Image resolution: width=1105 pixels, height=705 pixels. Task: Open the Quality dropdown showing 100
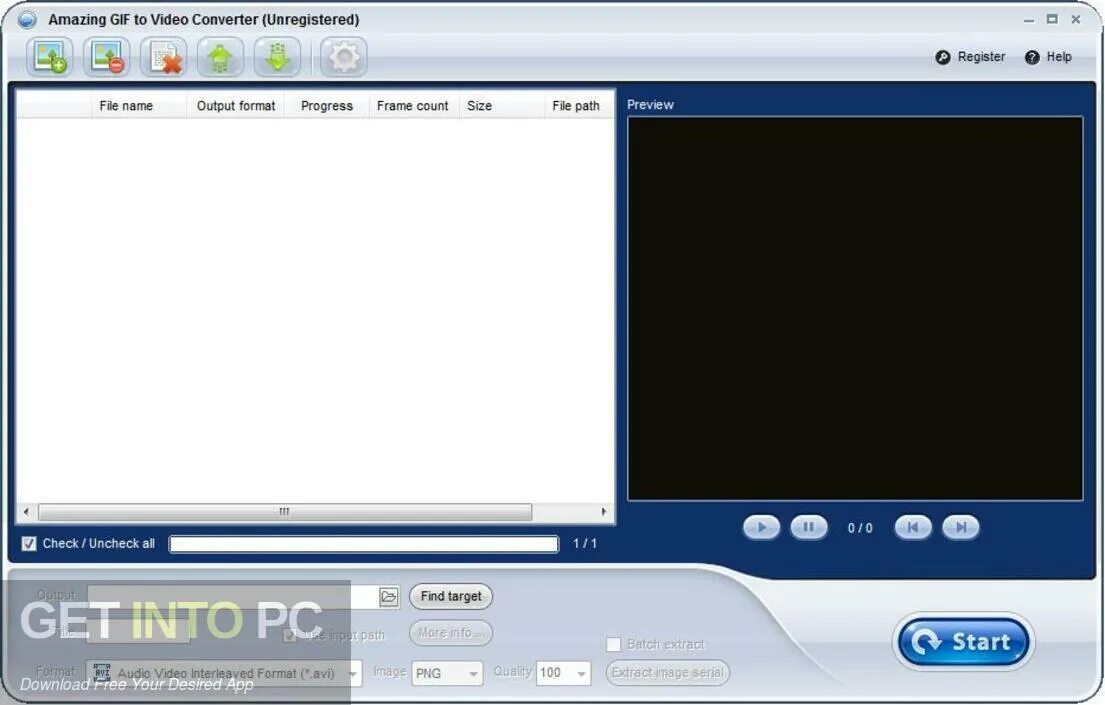tap(563, 673)
